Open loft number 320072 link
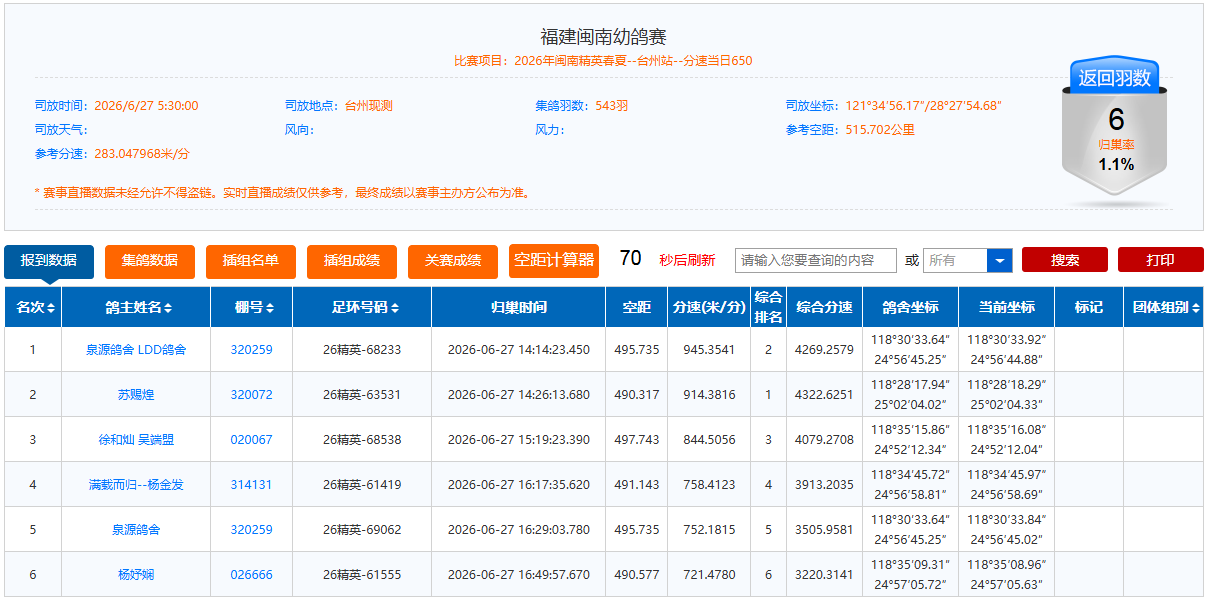Image resolution: width=1209 pixels, height=601 pixels. click(x=252, y=395)
